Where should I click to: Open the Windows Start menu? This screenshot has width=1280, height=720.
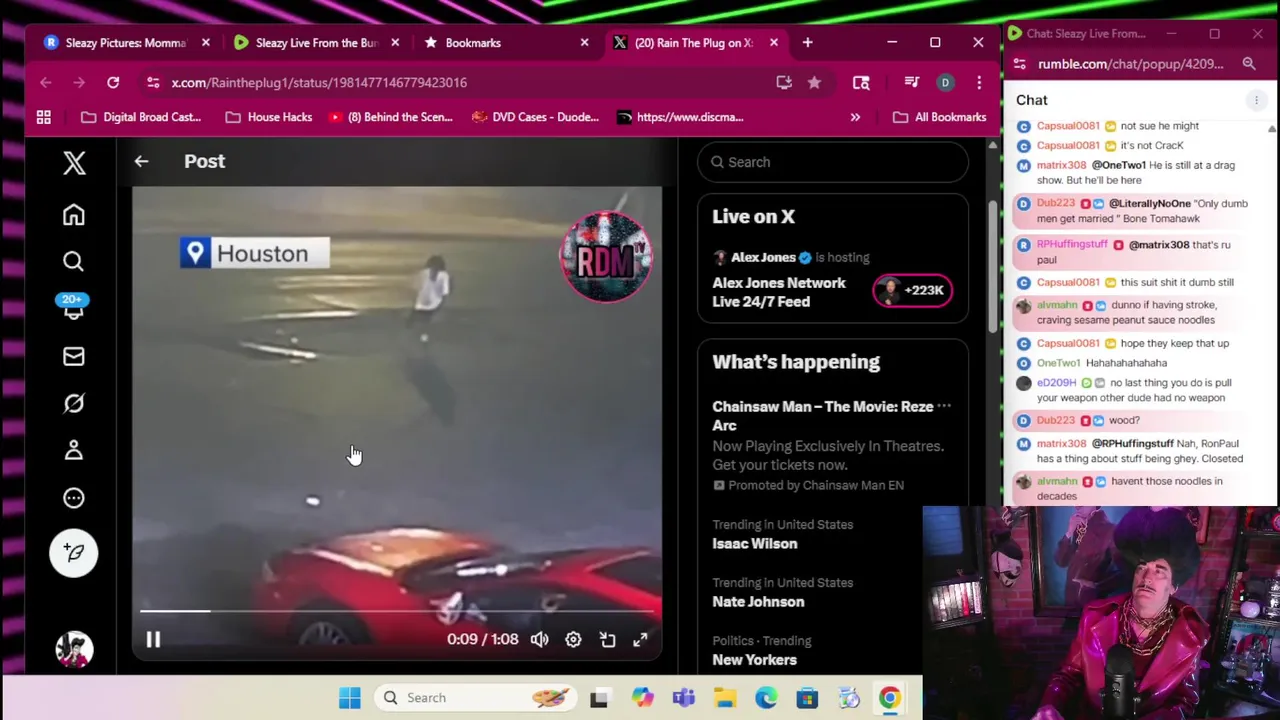(x=349, y=698)
